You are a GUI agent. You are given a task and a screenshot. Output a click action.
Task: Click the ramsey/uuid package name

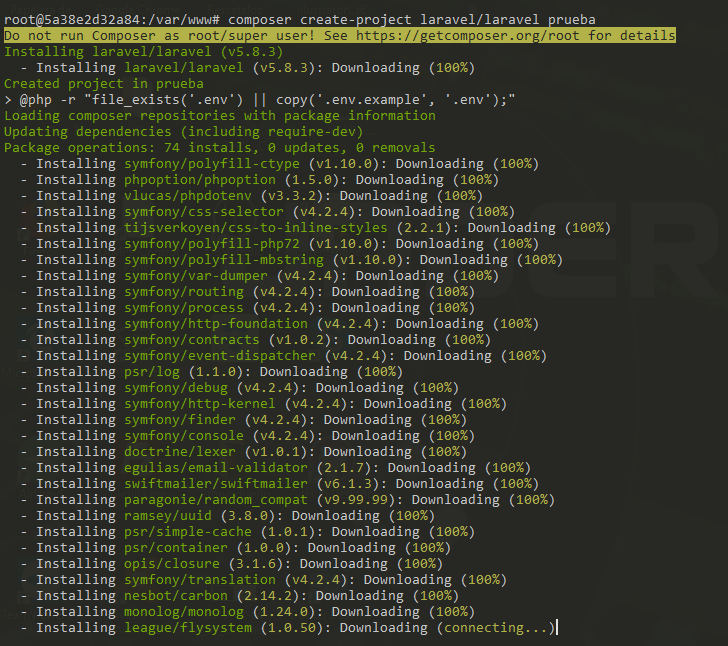168,516
